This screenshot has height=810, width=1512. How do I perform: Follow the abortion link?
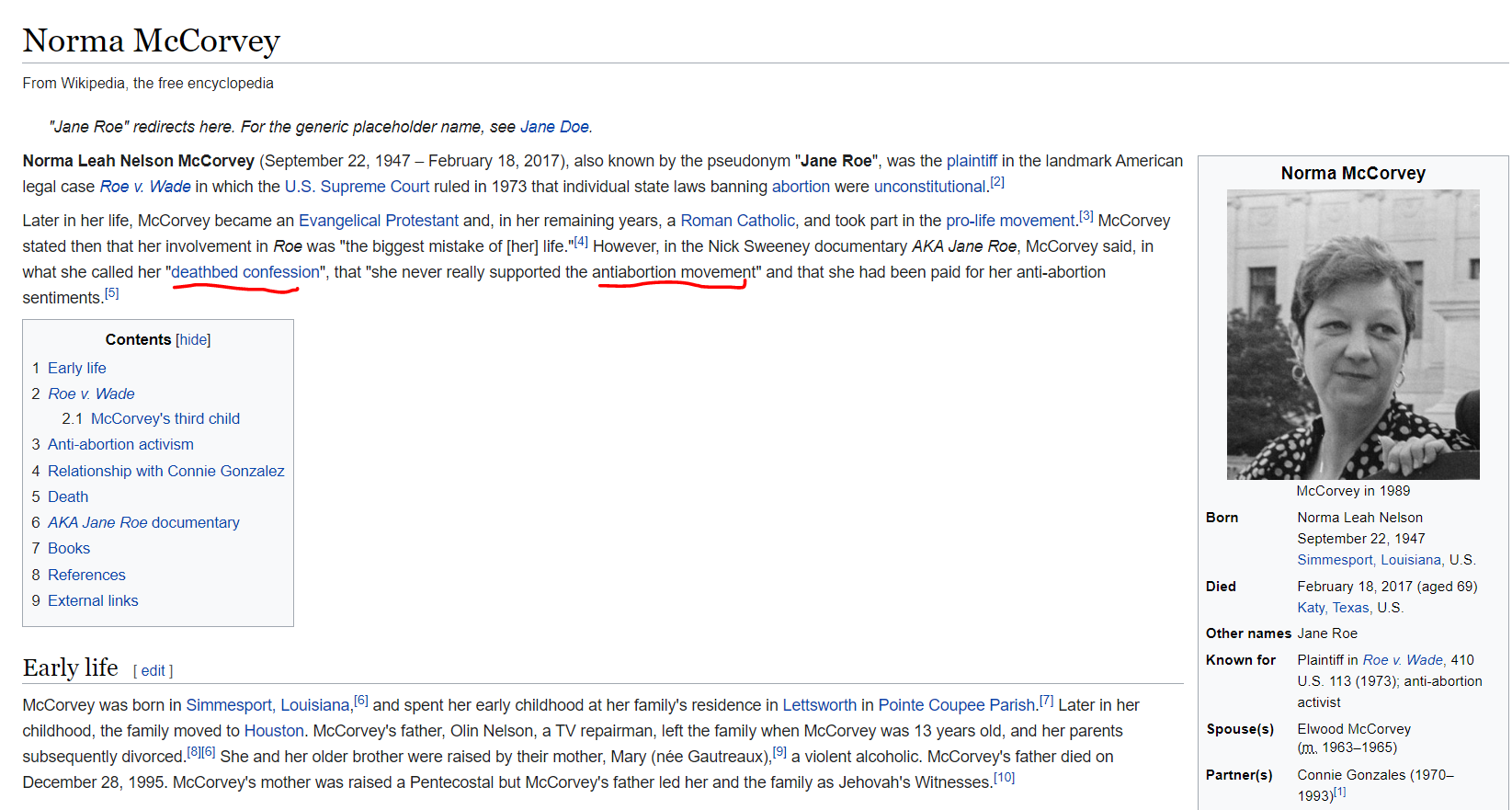coord(801,187)
